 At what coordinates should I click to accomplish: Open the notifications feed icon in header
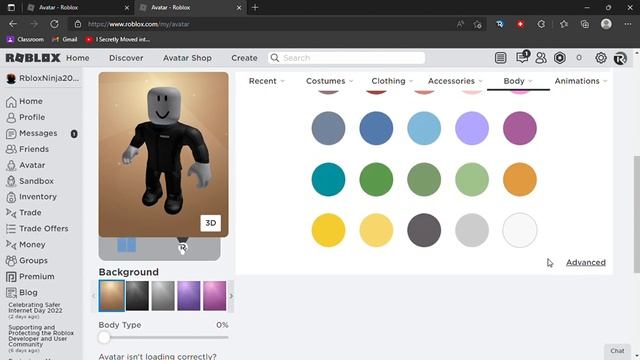pyautogui.click(x=500, y=58)
